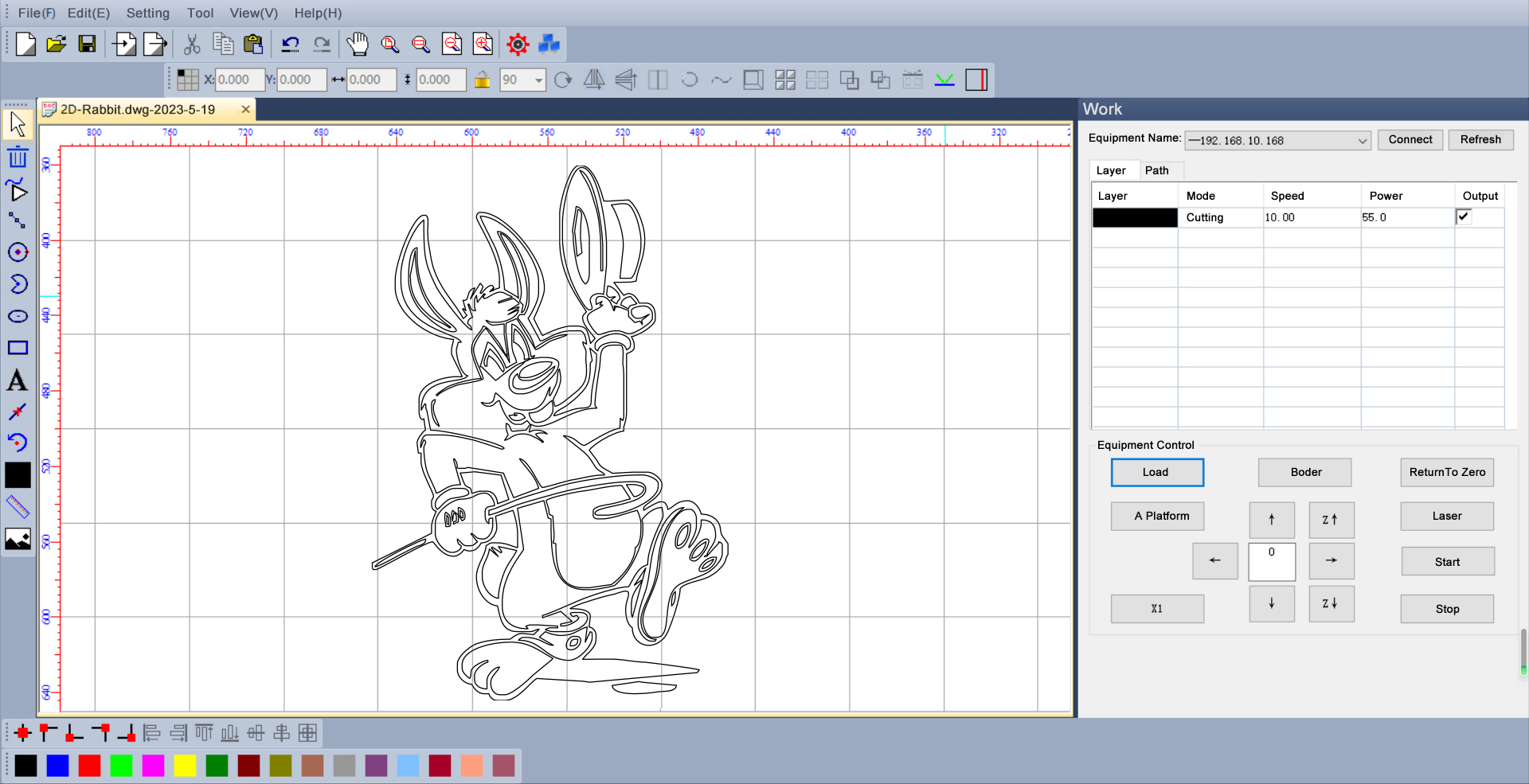The height and width of the screenshot is (784, 1529).
Task: Click the ReturnTo Zero button
Action: click(1446, 472)
